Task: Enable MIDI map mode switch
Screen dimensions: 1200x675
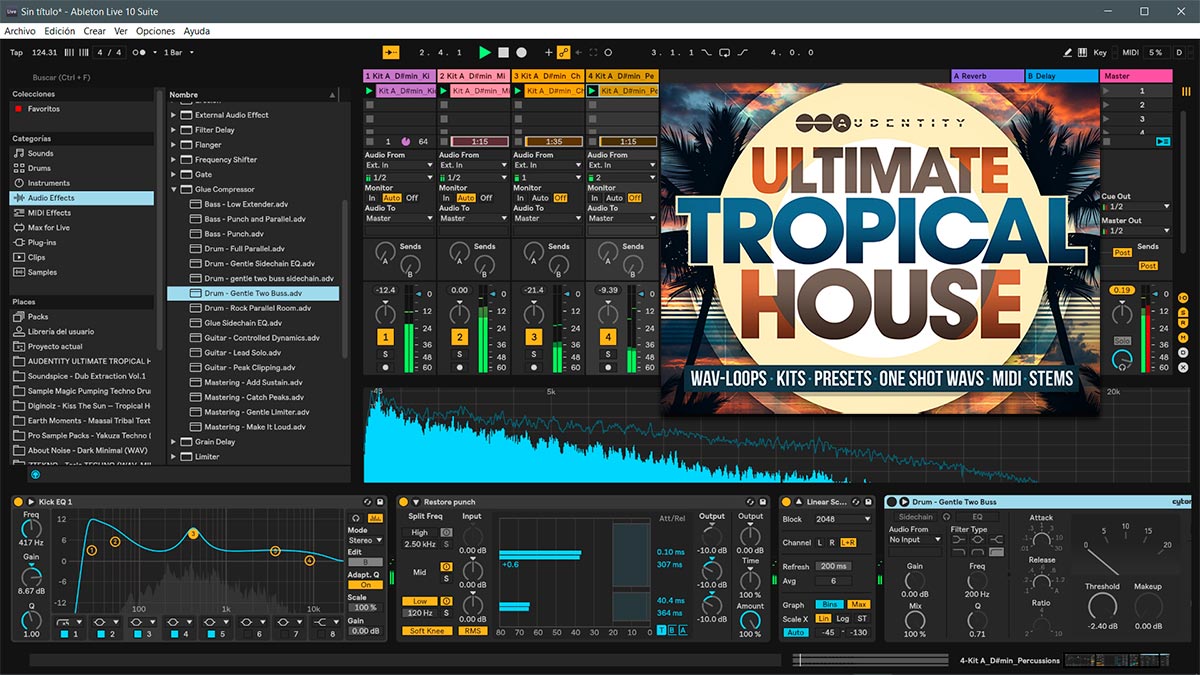Action: pos(1131,52)
